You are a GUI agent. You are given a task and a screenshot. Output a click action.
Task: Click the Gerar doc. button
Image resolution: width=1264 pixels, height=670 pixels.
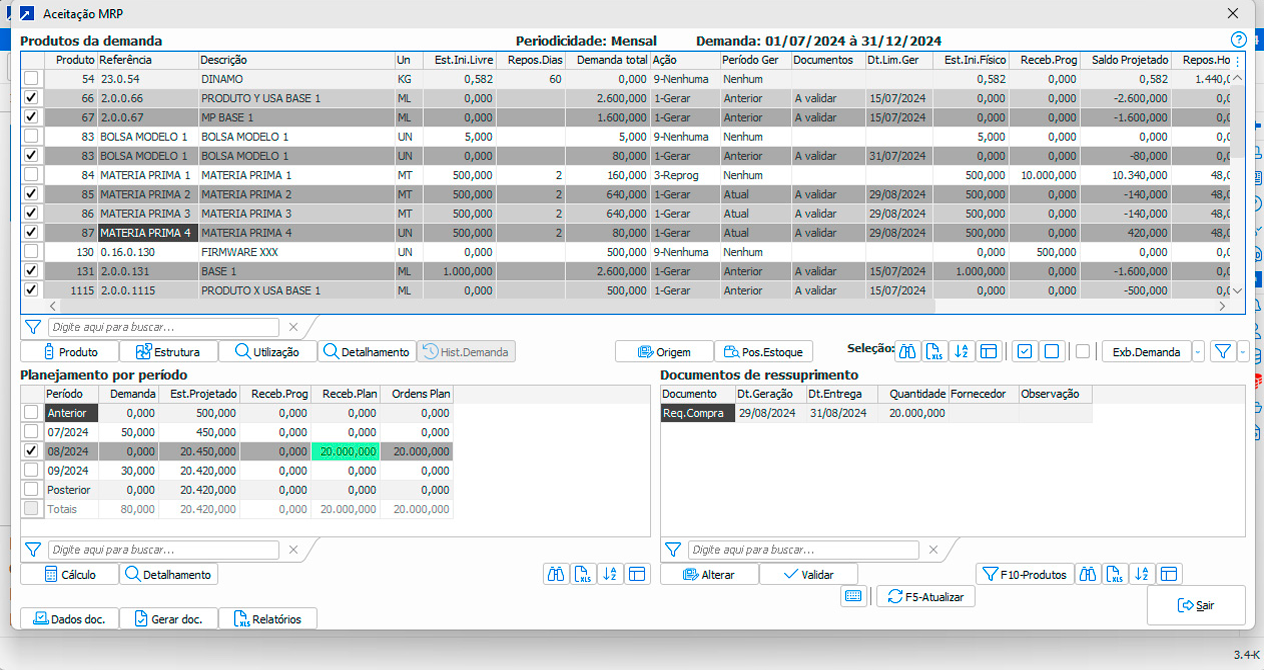[x=168, y=619]
